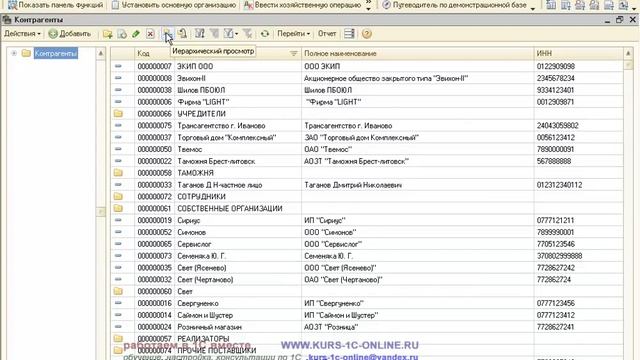Screen dimensions: 640x360
Task: Select Трансагентство г. Иваново name cell
Action: (x=238, y=125)
